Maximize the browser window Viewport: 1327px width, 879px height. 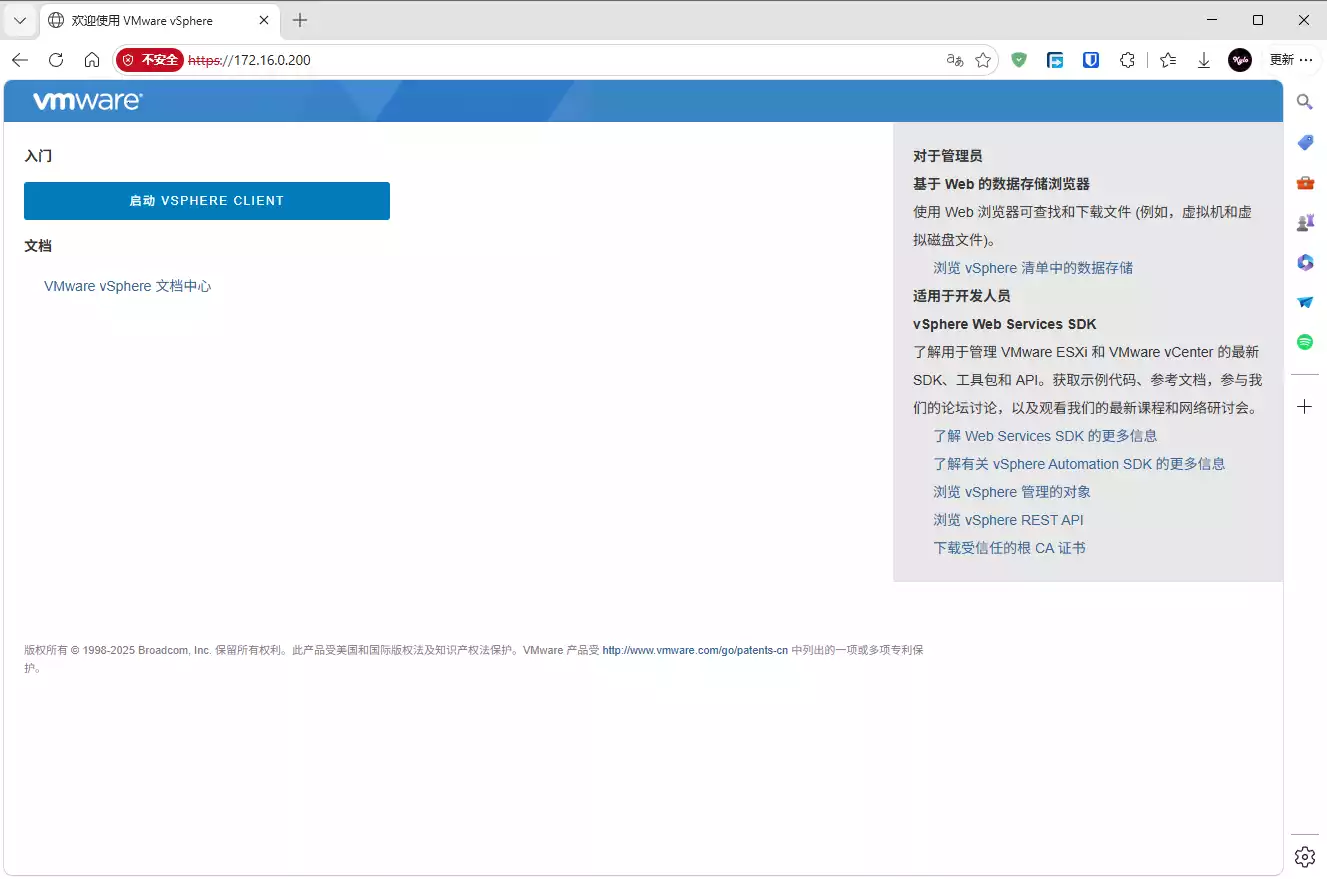tap(1258, 20)
